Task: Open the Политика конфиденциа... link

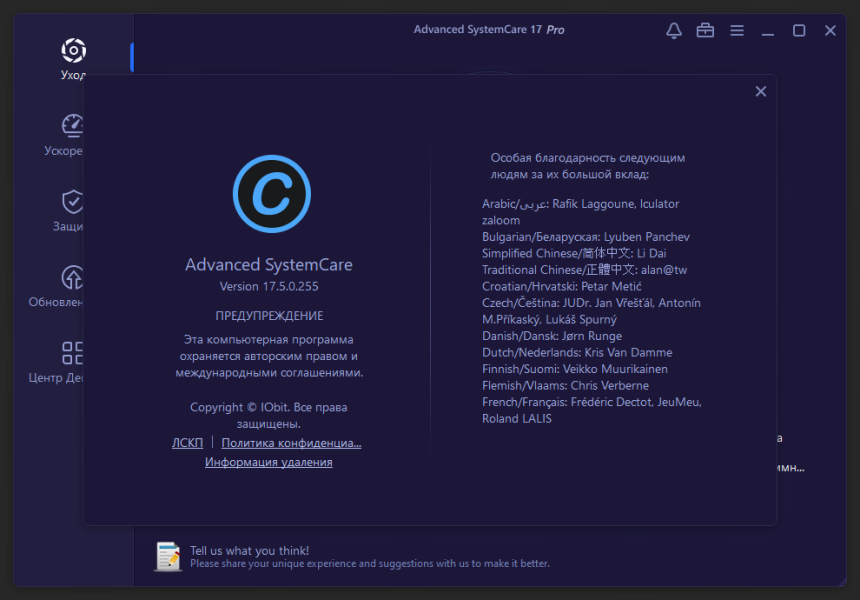Action: 291,443
